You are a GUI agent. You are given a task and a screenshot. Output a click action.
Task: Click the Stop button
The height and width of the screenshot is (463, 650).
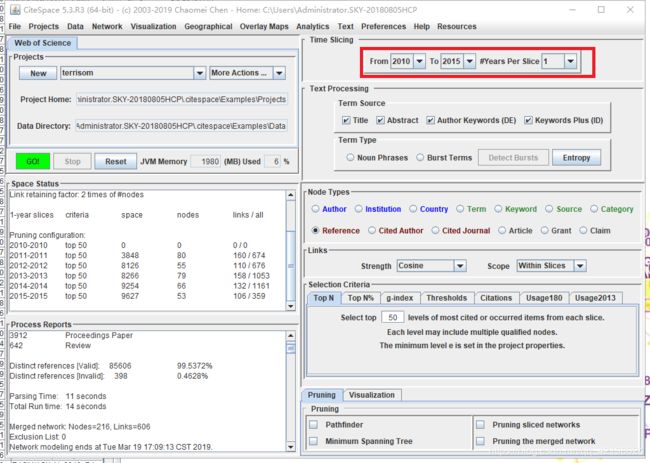73,161
